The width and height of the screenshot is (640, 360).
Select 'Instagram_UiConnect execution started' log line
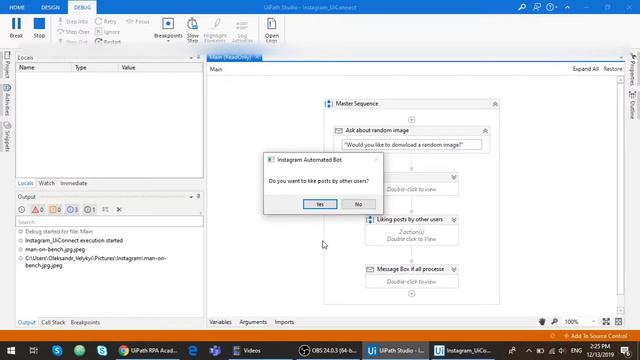[74, 240]
